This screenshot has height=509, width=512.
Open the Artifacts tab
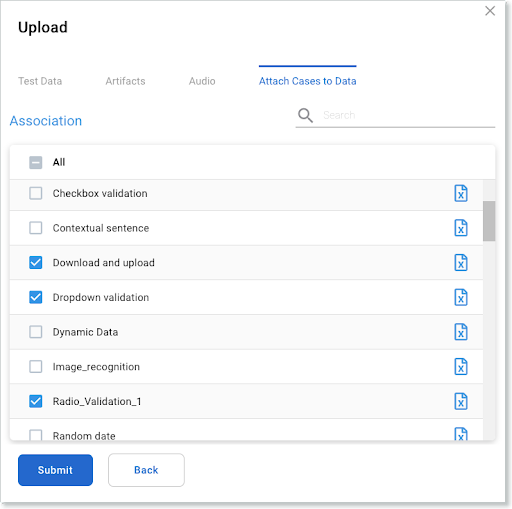tap(125, 81)
